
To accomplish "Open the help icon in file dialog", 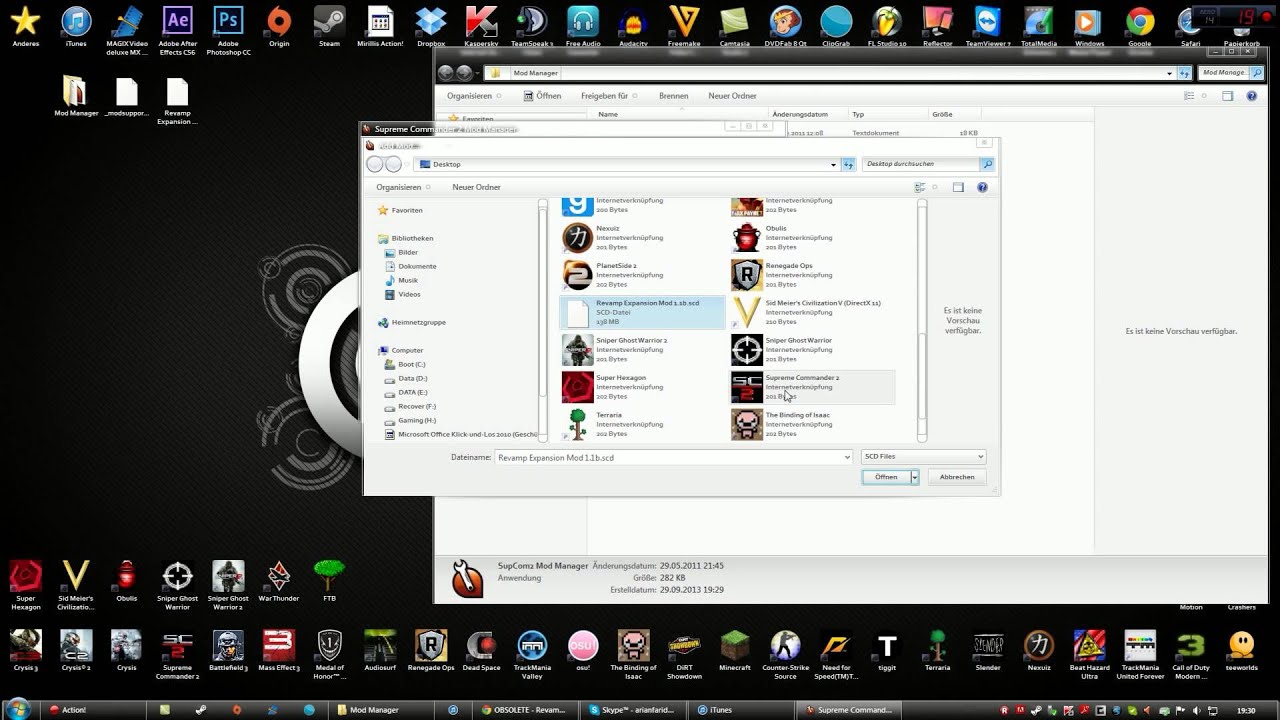I will pyautogui.click(x=982, y=187).
